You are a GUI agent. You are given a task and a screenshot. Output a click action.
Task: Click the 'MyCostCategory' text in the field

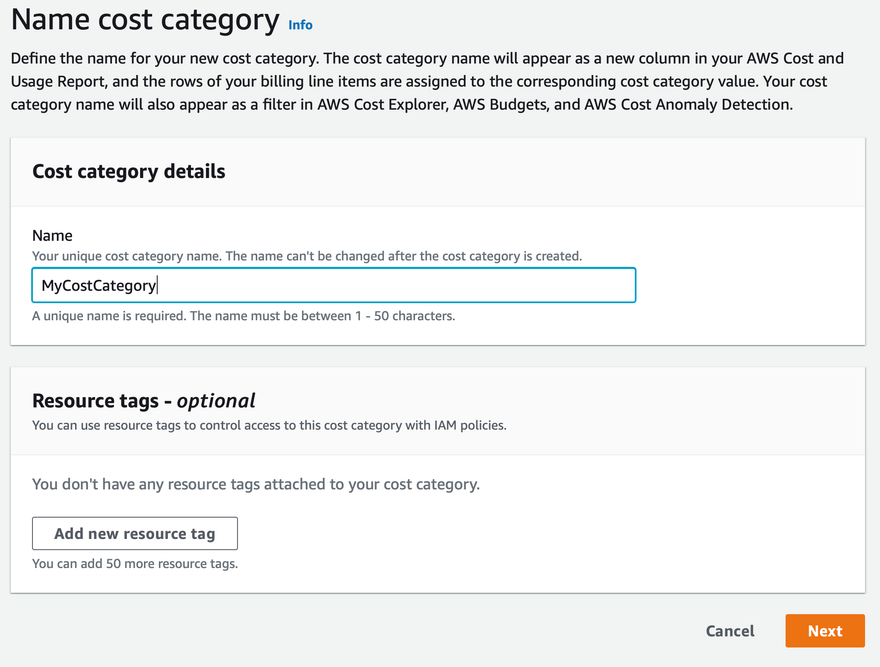[99, 286]
